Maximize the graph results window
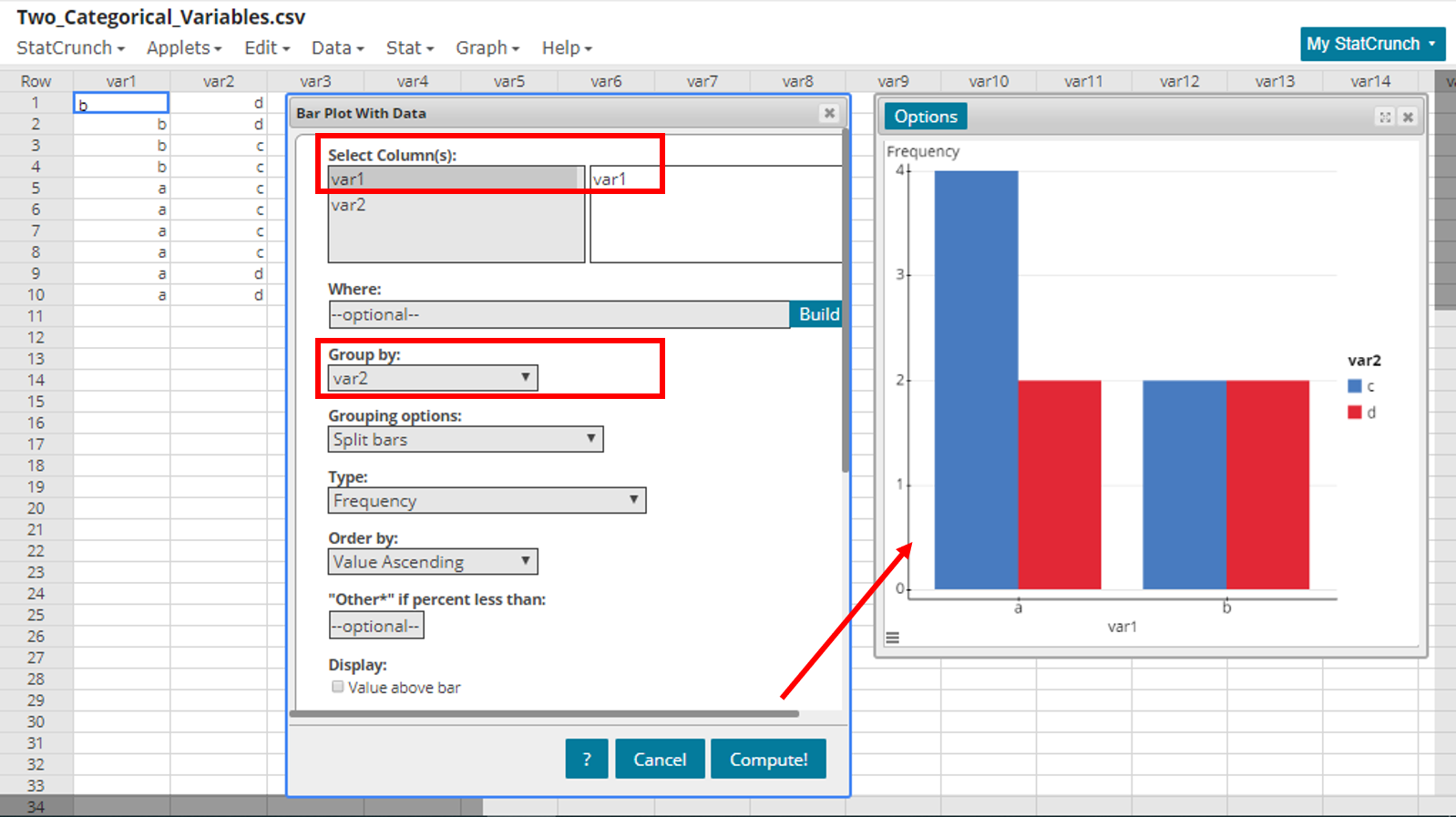 [x=1385, y=117]
